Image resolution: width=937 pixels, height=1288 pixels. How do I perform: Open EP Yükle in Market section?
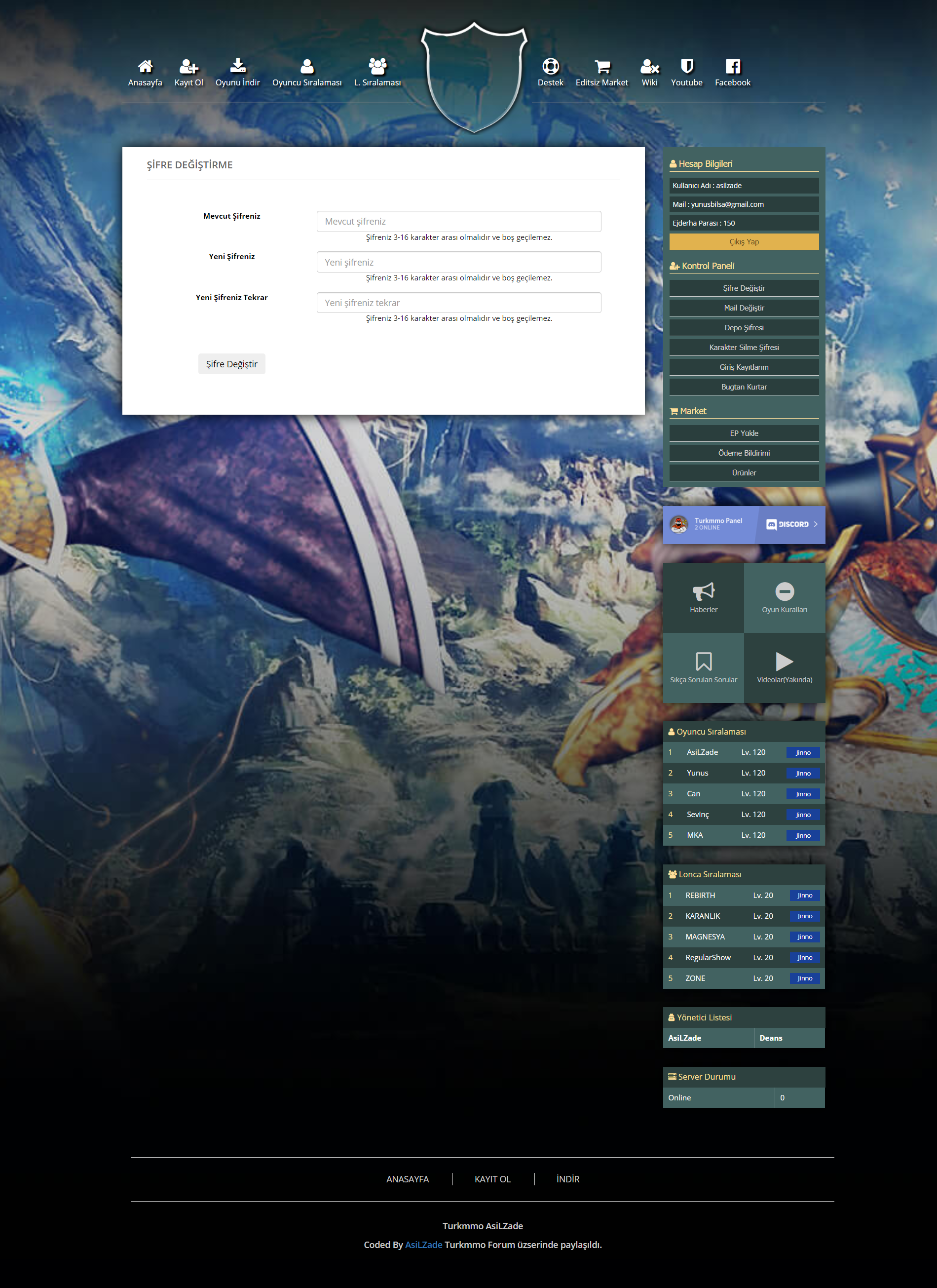[x=744, y=433]
